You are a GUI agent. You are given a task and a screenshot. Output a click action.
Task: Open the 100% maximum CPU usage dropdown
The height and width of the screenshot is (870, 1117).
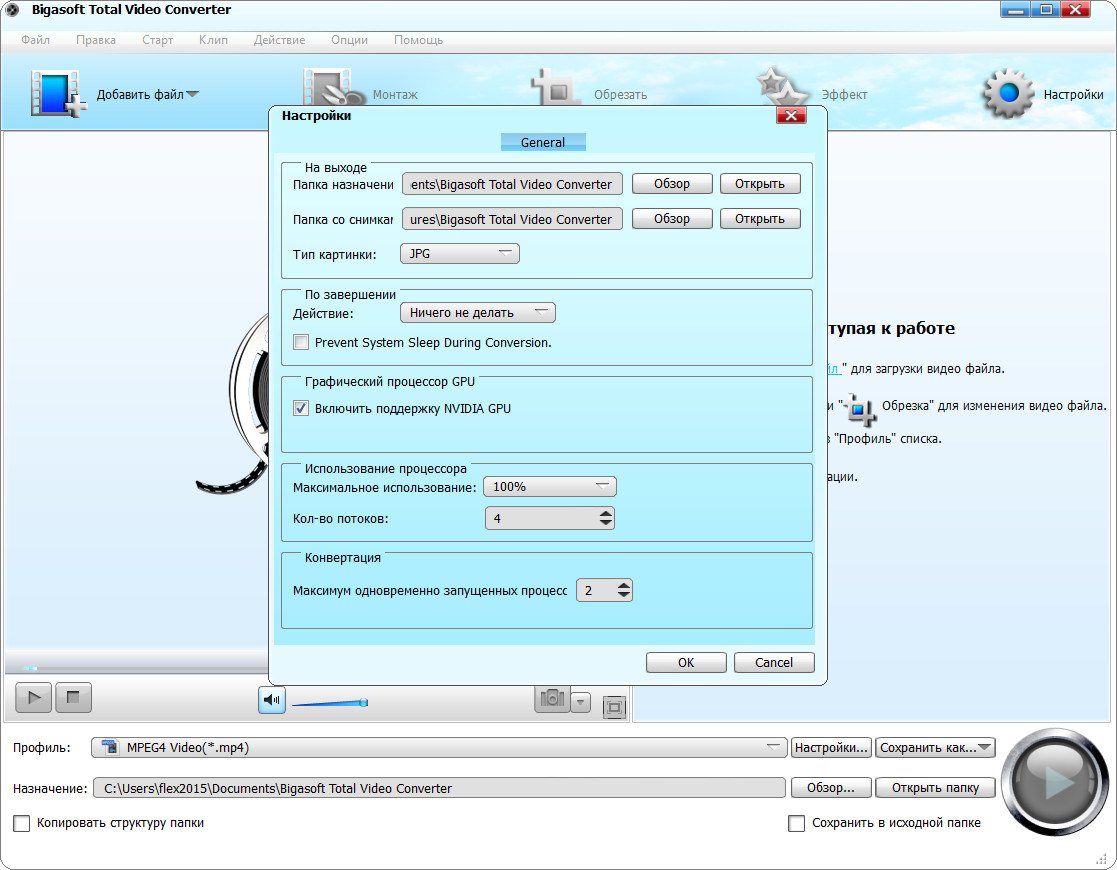point(549,487)
